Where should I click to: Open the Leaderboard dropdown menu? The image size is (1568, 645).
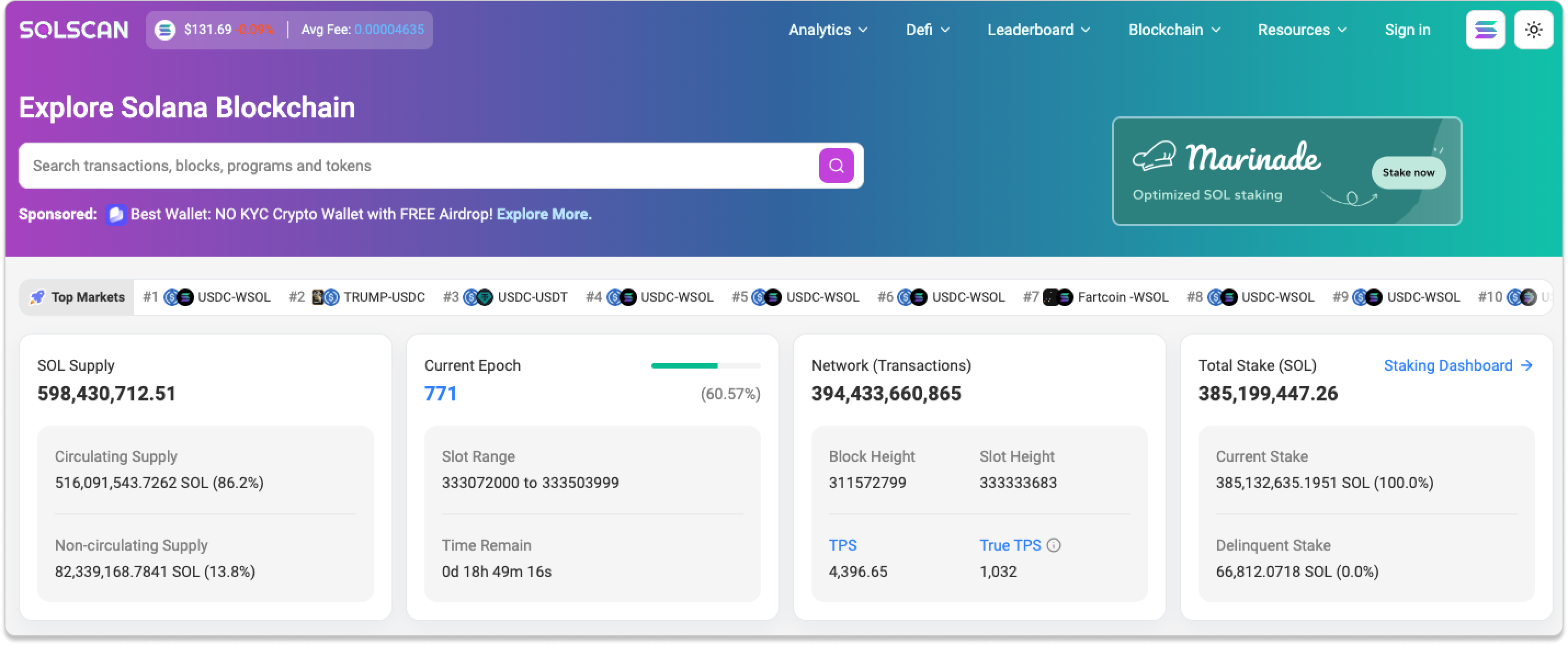point(1038,30)
